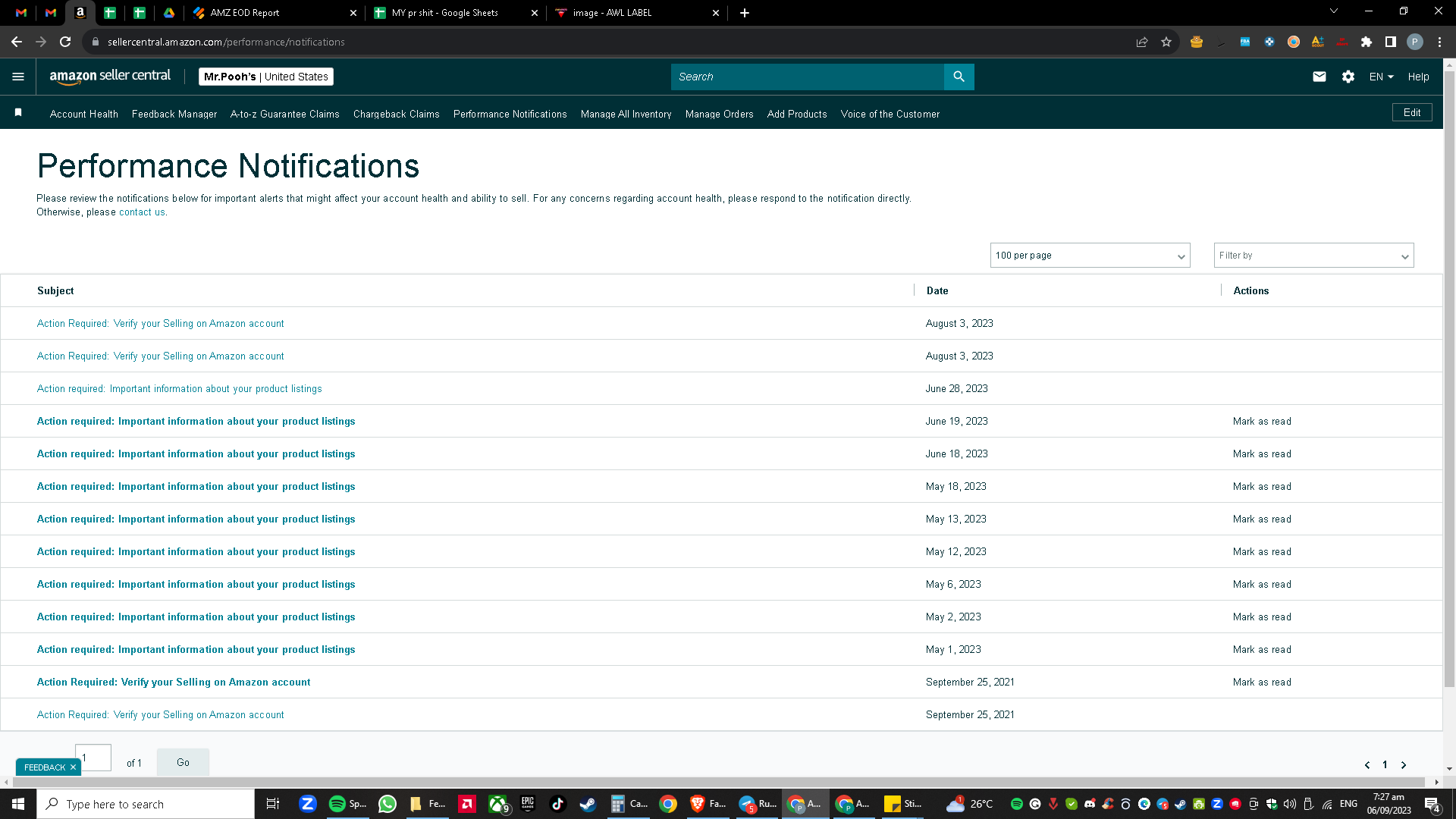The height and width of the screenshot is (819, 1456).
Task: Reload the page with refresh icon
Action: (x=65, y=42)
